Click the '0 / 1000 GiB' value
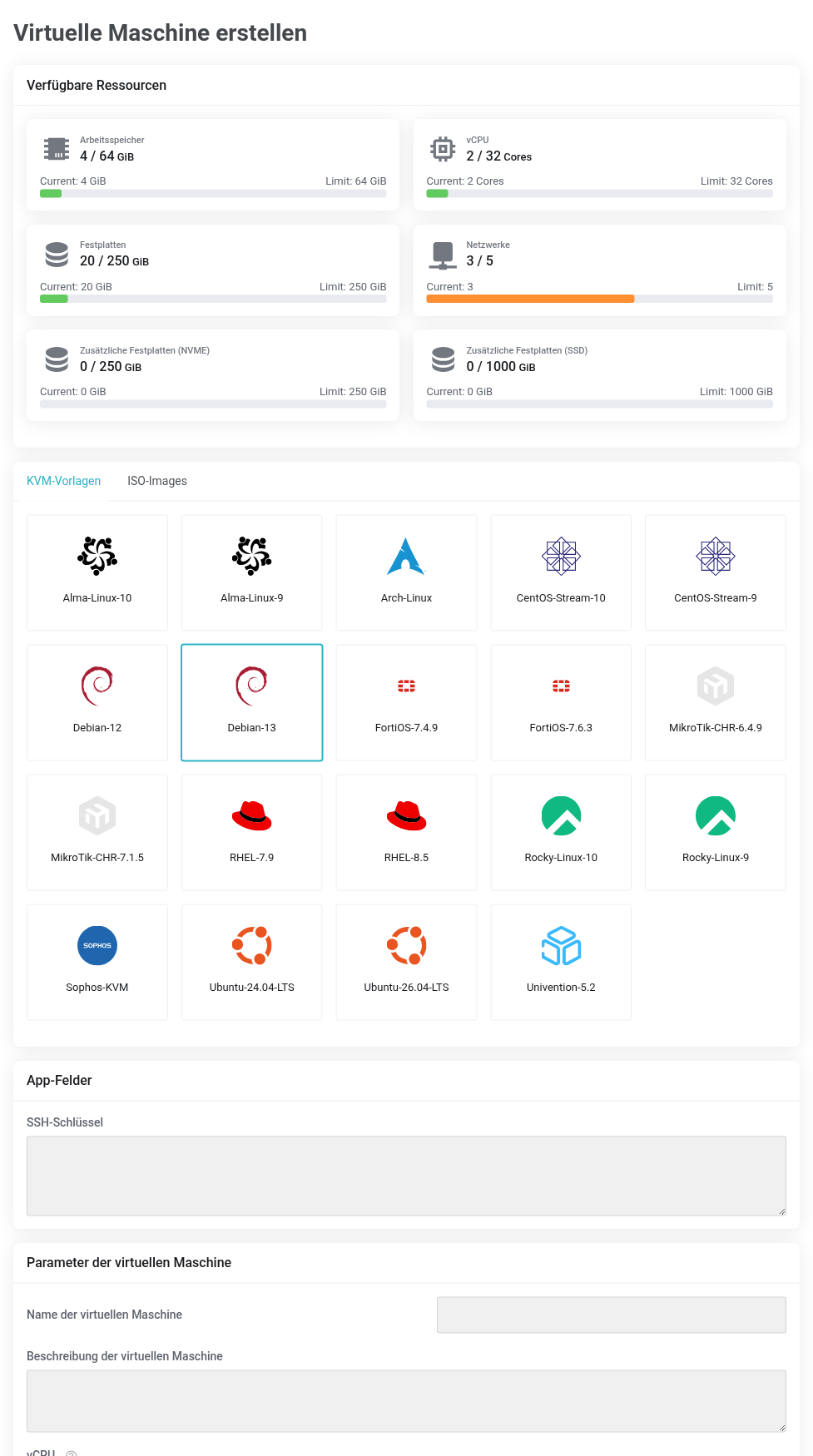The image size is (813, 1456). [501, 366]
